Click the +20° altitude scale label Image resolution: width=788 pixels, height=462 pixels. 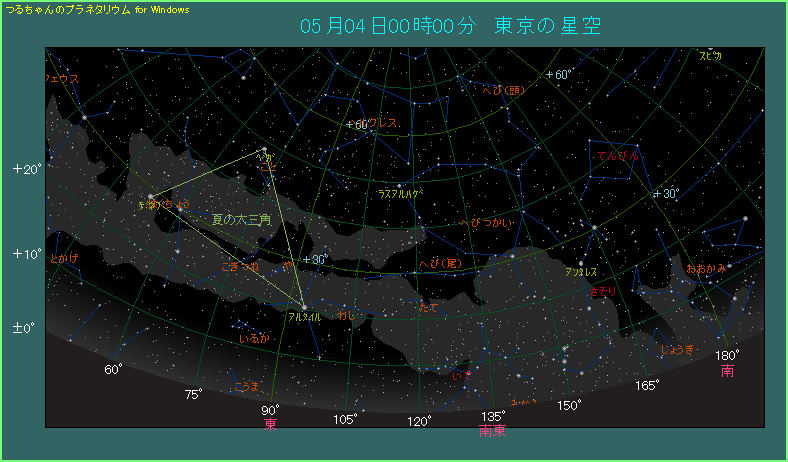point(27,169)
